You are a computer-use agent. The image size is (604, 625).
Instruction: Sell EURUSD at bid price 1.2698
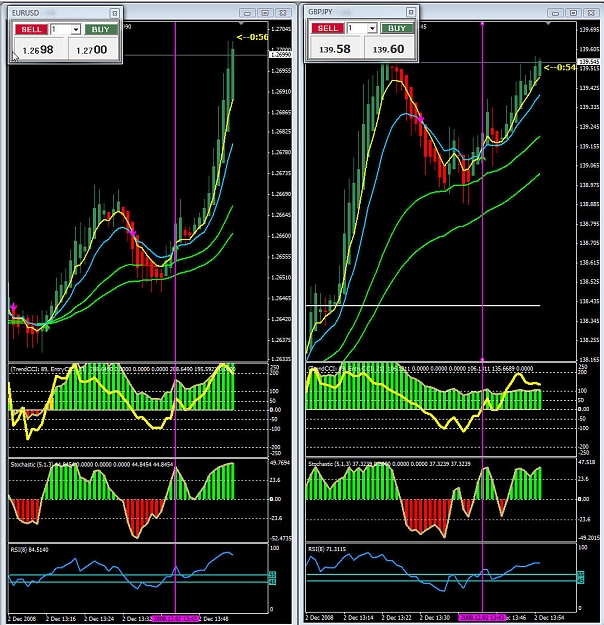[x=39, y=49]
